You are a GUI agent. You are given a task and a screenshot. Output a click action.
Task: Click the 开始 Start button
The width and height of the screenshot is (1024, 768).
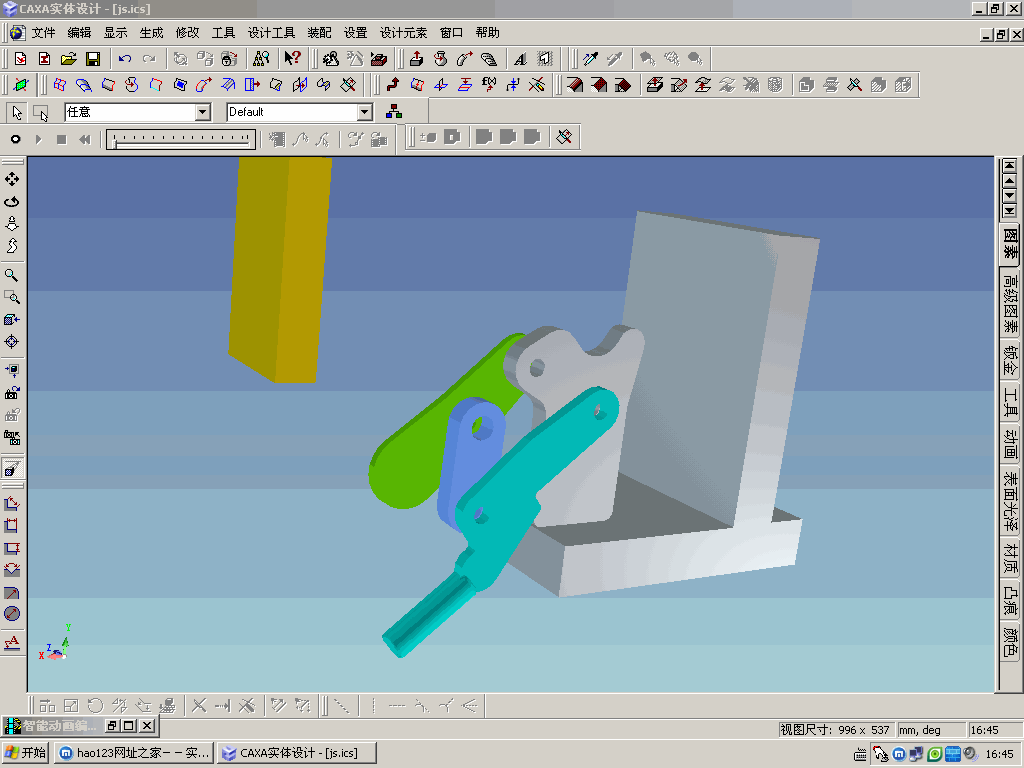tap(25, 753)
